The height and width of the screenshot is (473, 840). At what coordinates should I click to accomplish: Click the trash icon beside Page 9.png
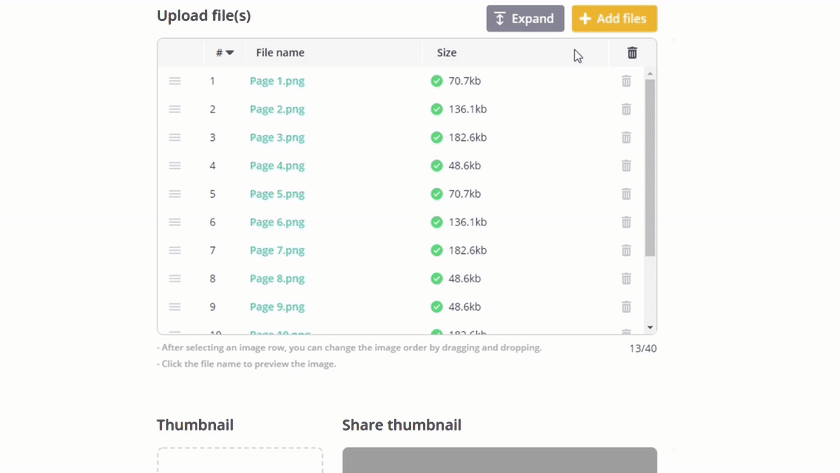626,307
